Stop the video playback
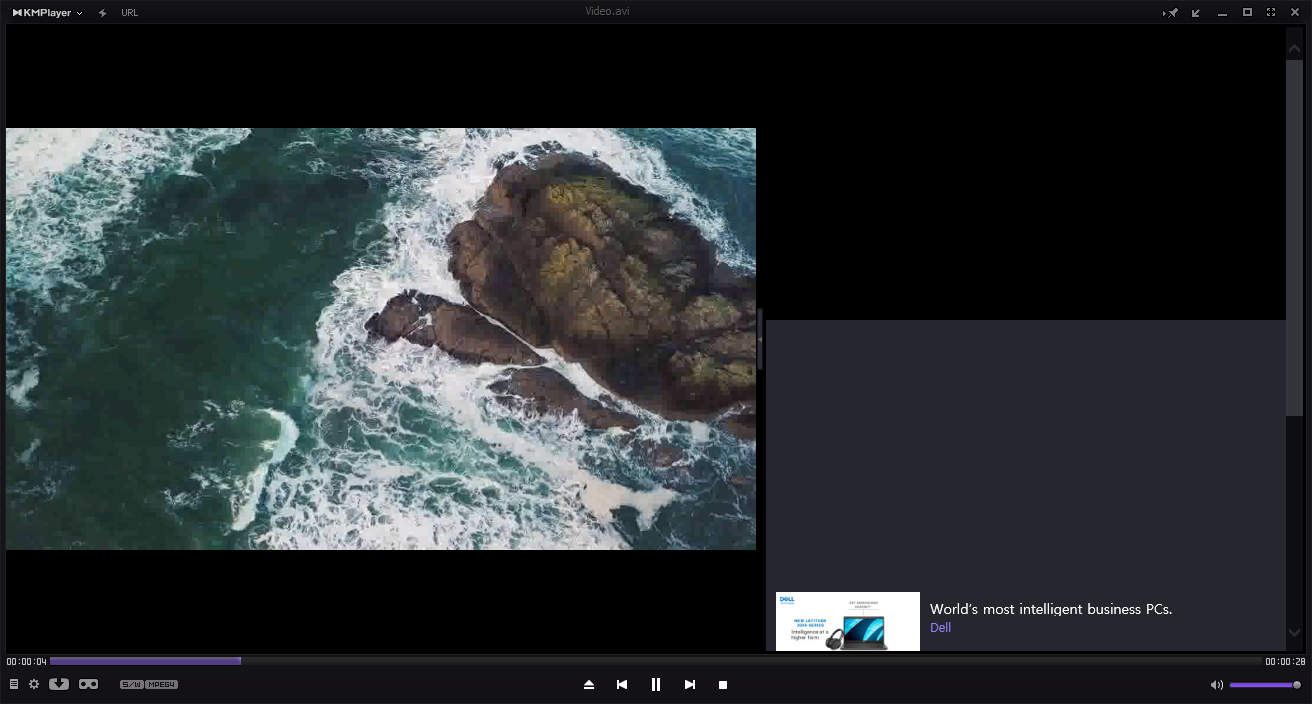The width and height of the screenshot is (1312, 704). pyautogui.click(x=723, y=685)
